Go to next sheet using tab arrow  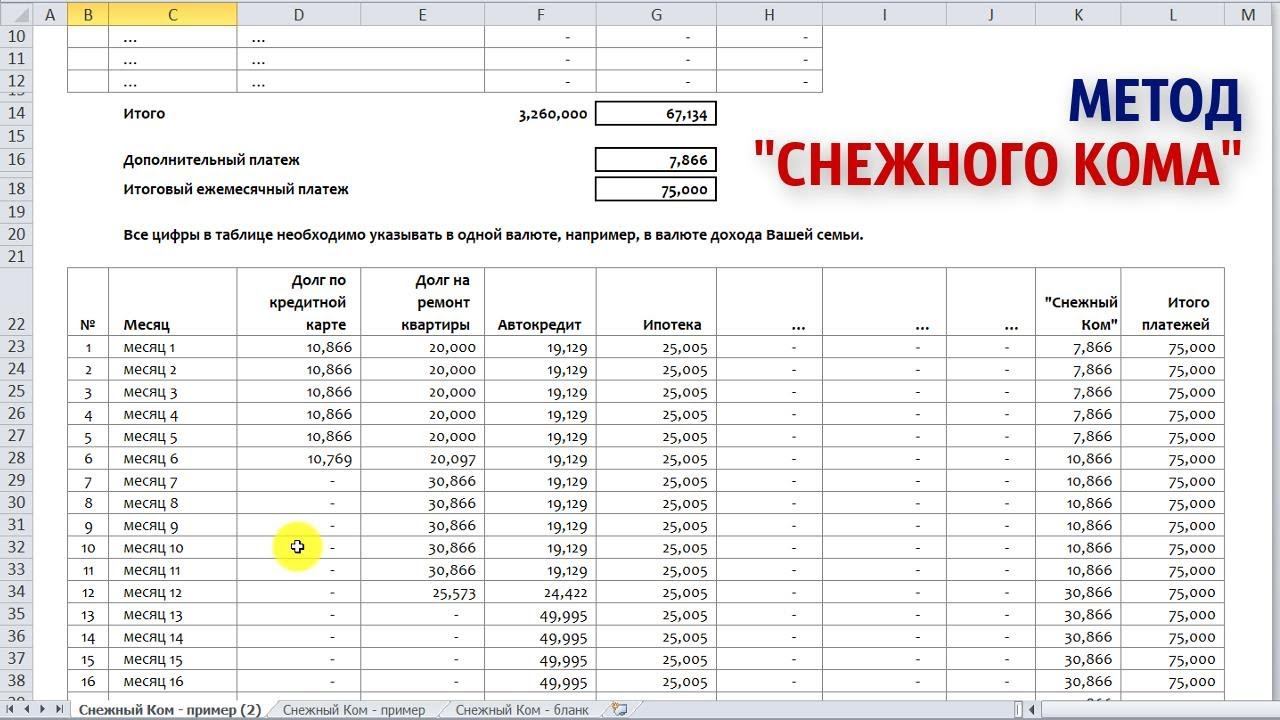point(44,709)
